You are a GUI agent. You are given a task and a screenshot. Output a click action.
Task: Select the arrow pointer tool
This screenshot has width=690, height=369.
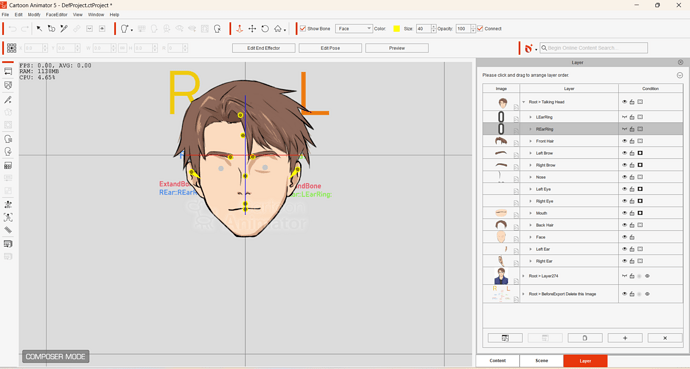(x=39, y=29)
